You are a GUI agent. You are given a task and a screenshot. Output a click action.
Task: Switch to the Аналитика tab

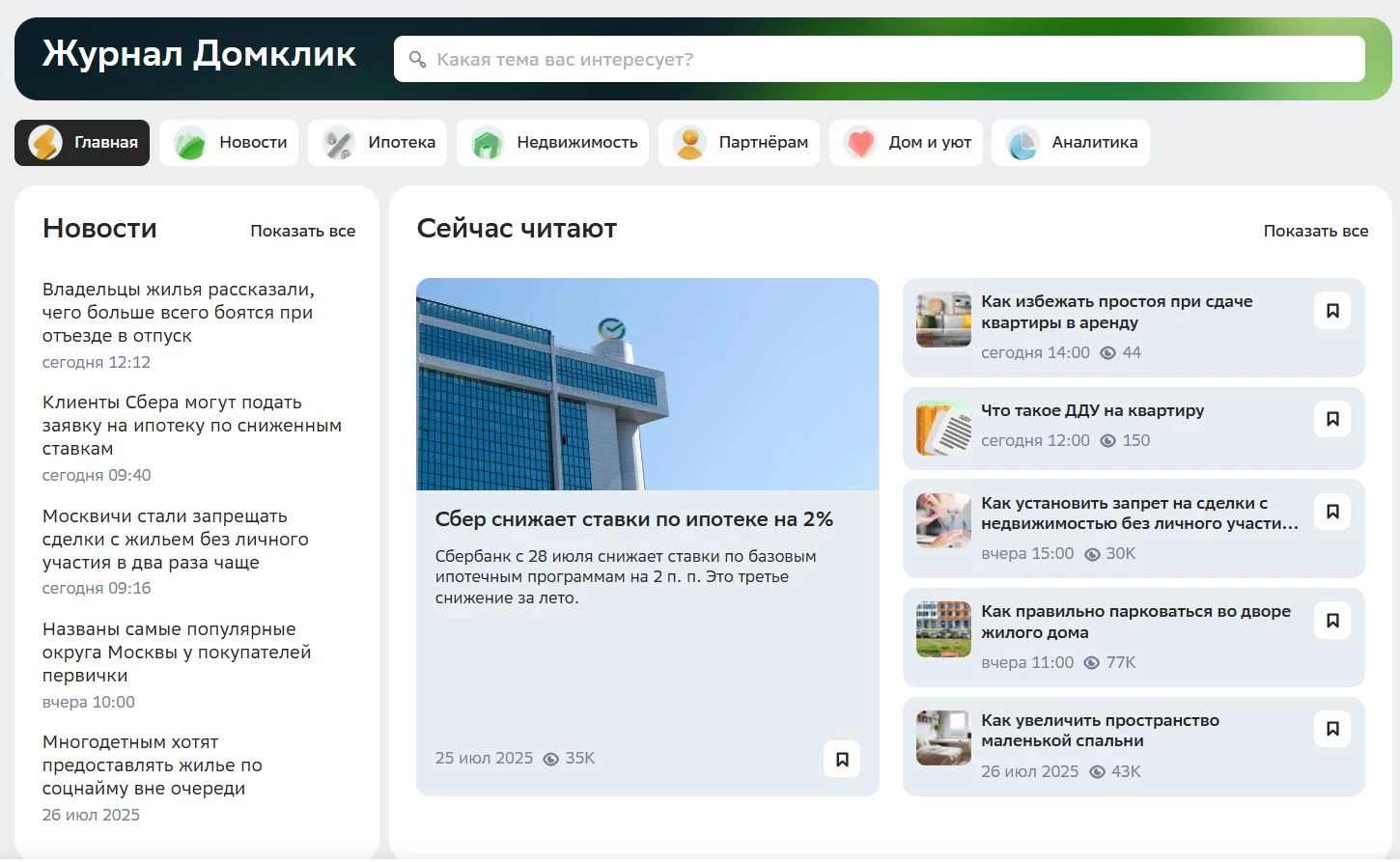coord(1070,142)
